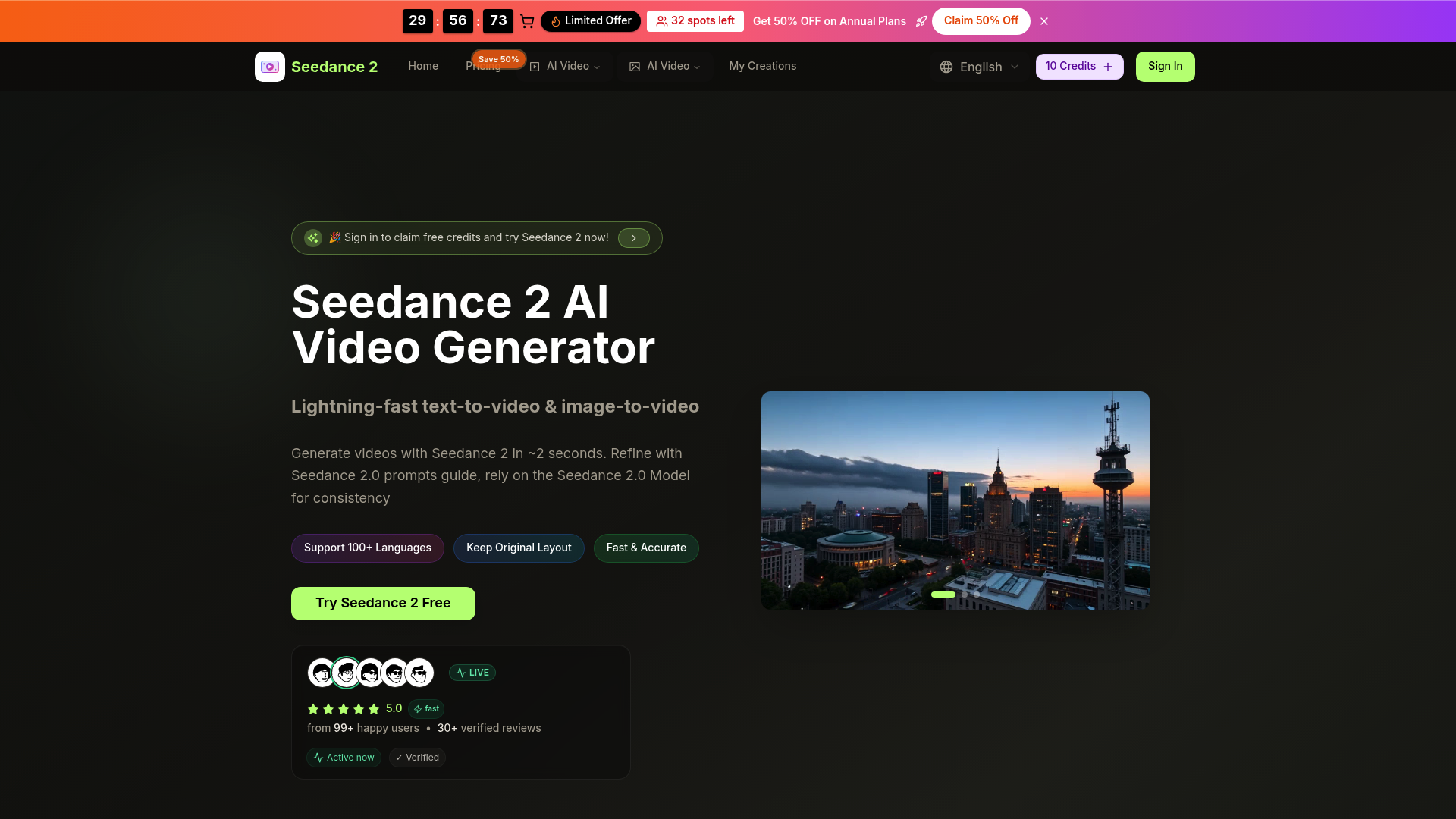The width and height of the screenshot is (1456, 819).
Task: Click the green progress bar on the video
Action: coord(943,595)
